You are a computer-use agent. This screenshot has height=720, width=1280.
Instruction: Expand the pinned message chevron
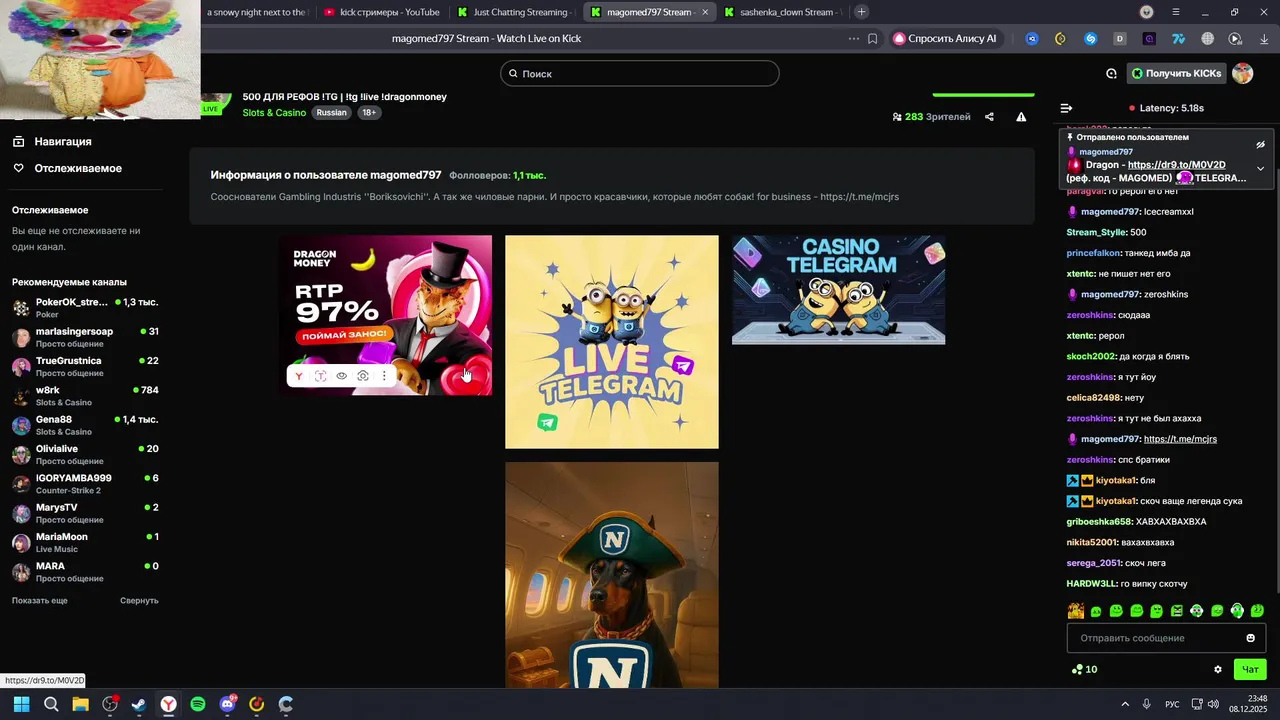point(1260,169)
